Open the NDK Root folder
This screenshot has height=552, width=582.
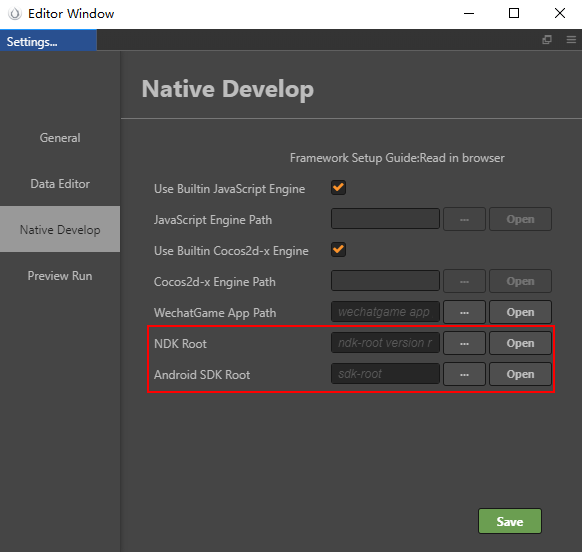click(520, 343)
